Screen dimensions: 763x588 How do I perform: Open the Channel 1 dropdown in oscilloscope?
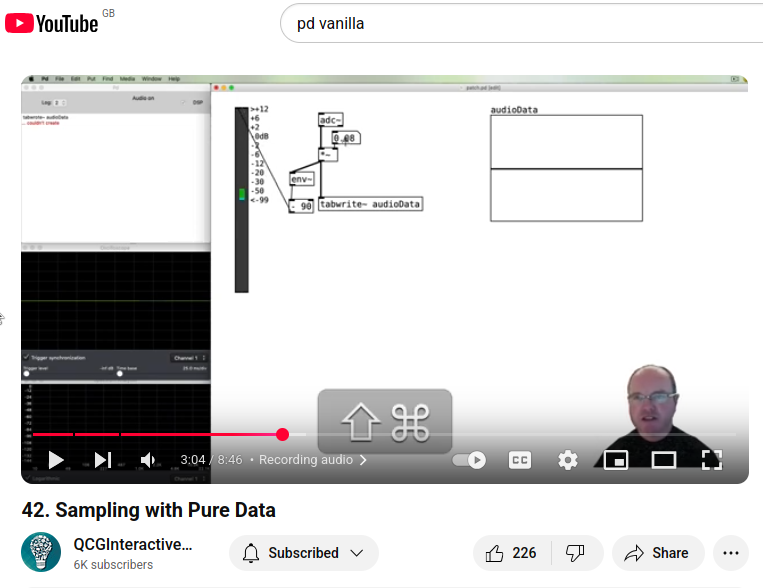click(189, 358)
